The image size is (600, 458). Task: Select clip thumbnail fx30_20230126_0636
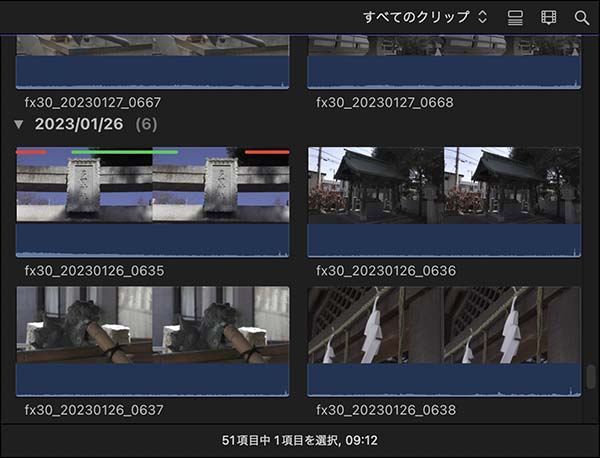tap(444, 202)
